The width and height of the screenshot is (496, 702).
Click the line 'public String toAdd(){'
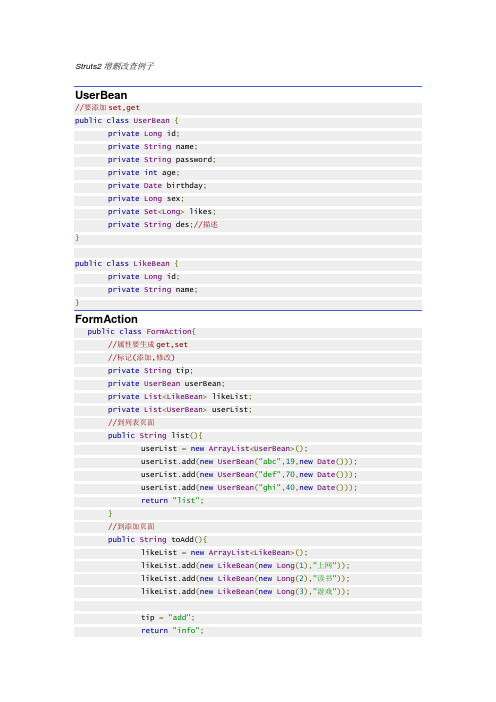click(157, 539)
